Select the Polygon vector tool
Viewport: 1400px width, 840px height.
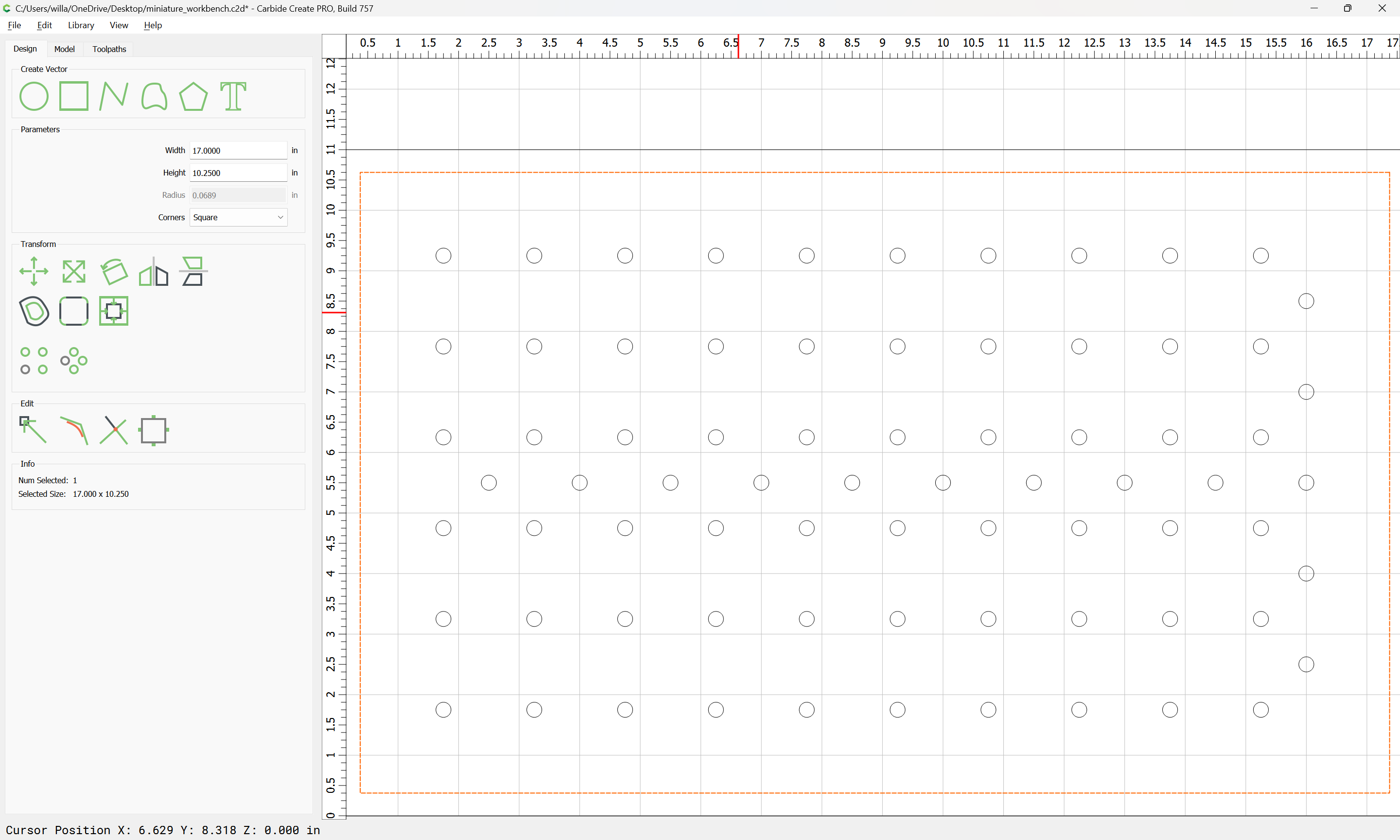193,96
